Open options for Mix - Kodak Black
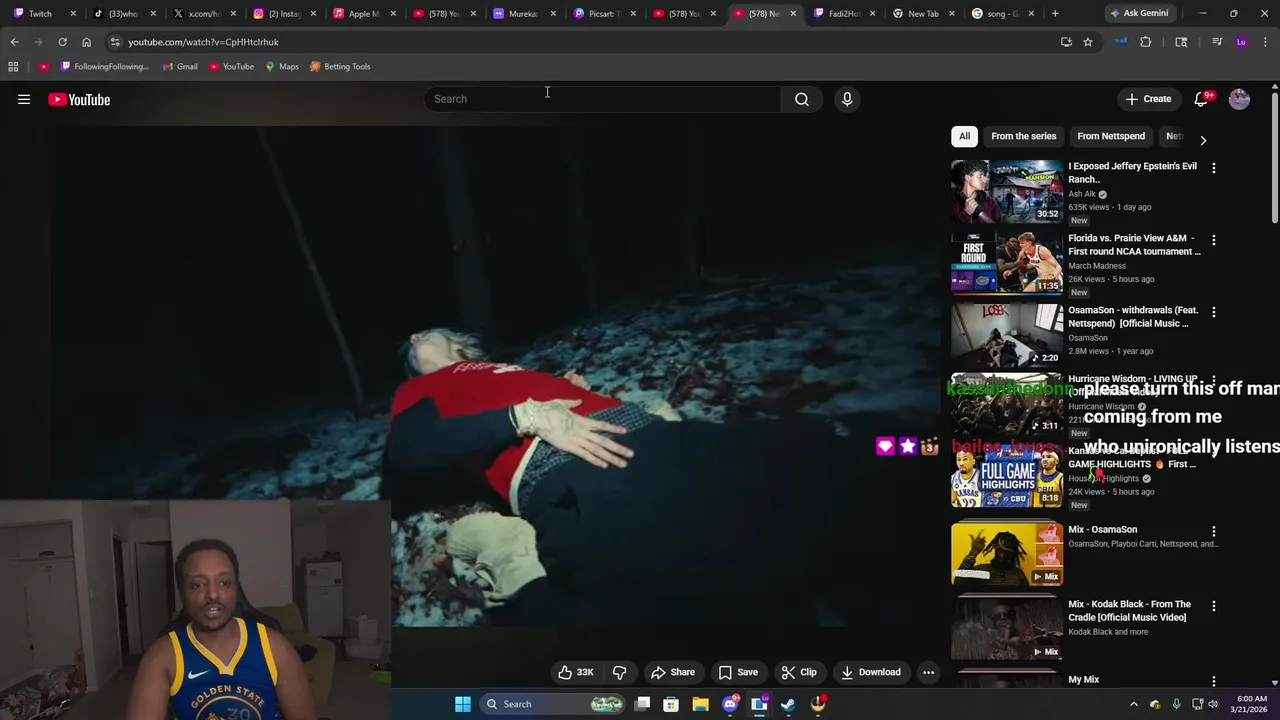The width and height of the screenshot is (1280, 720). point(1214,606)
